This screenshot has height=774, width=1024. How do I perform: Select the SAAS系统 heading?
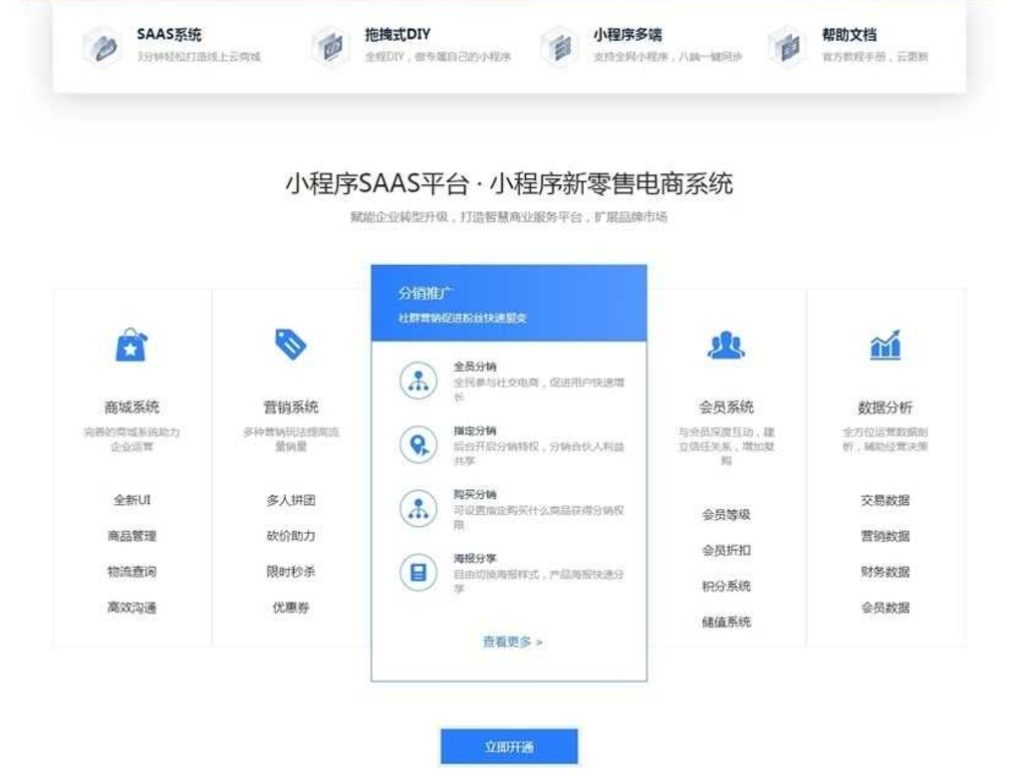tap(169, 35)
